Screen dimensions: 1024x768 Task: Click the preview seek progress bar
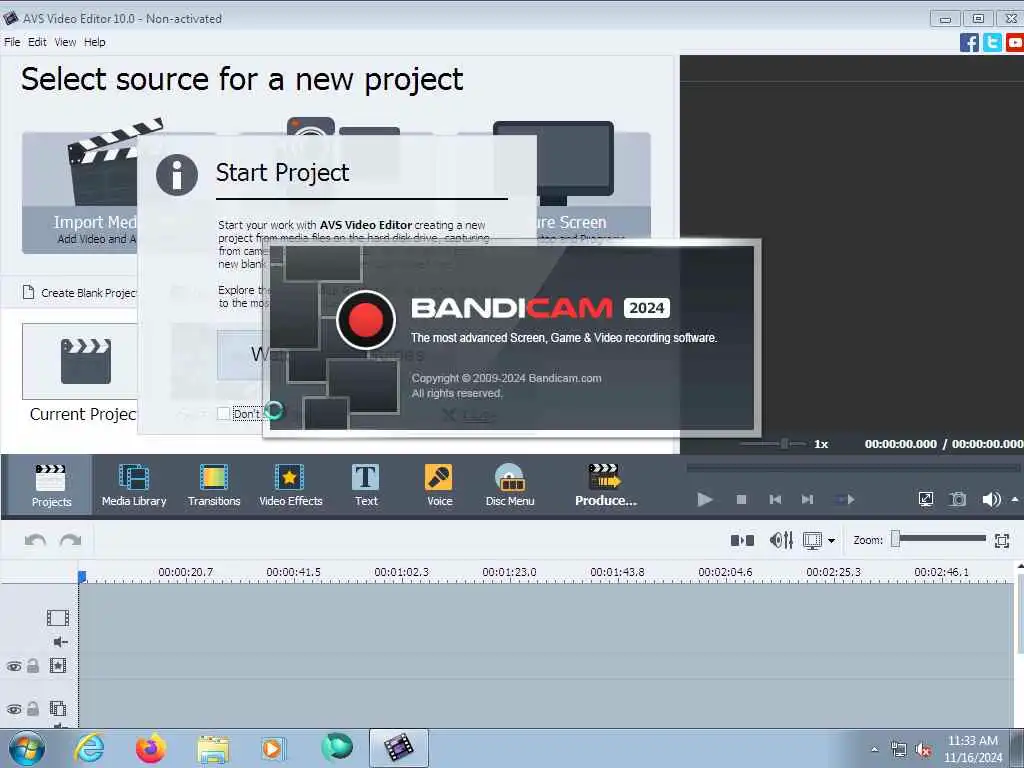[x=852, y=468]
